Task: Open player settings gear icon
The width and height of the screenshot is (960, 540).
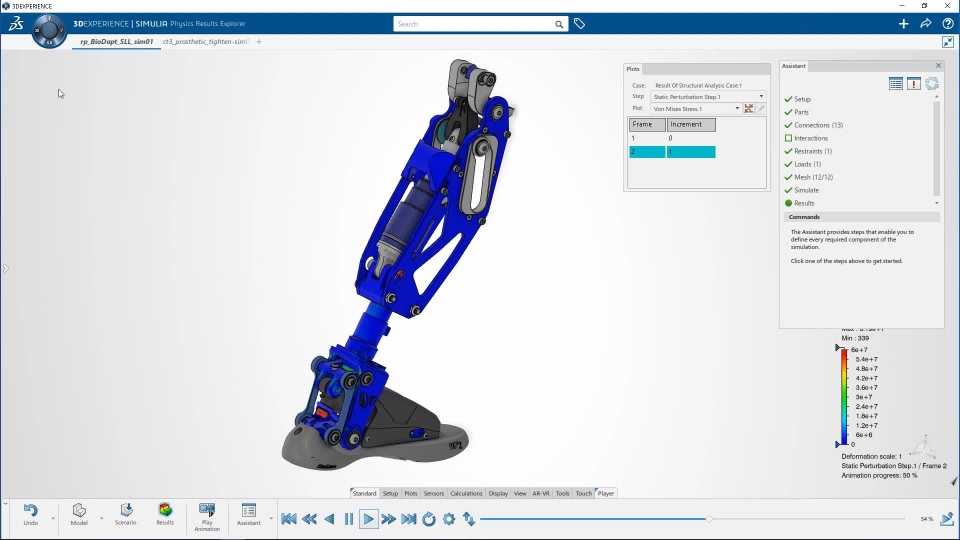Action: pyautogui.click(x=449, y=519)
